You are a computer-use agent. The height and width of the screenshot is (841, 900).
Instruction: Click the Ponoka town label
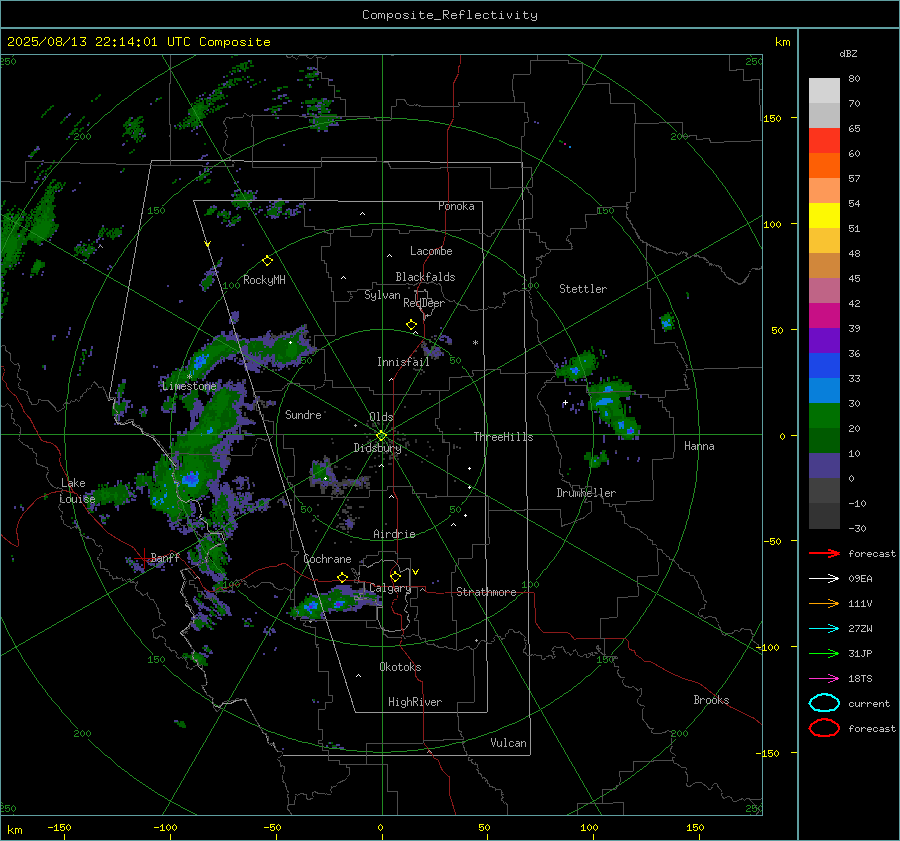456,207
